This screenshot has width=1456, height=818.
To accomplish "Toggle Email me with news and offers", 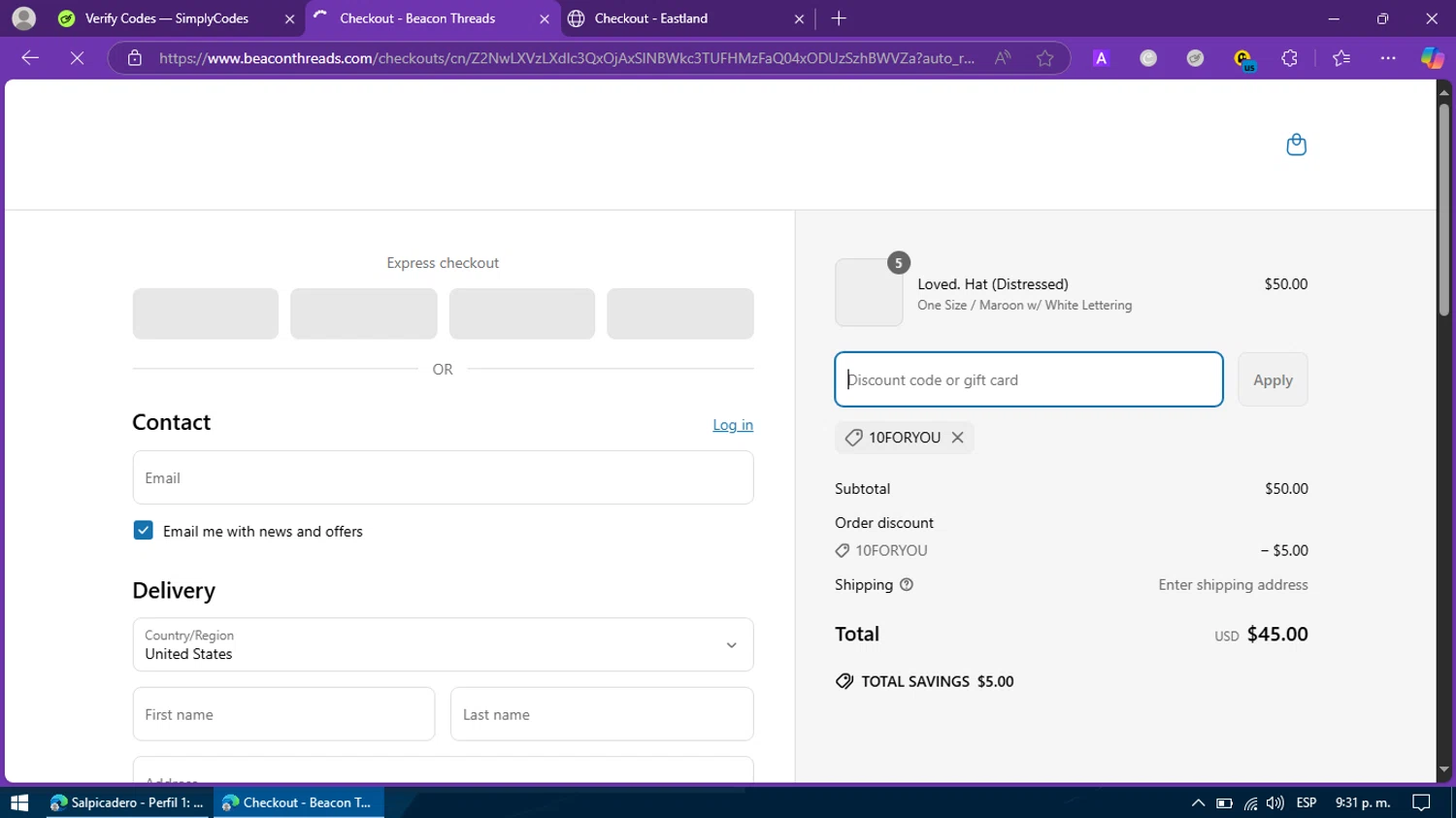I will pyautogui.click(x=143, y=531).
